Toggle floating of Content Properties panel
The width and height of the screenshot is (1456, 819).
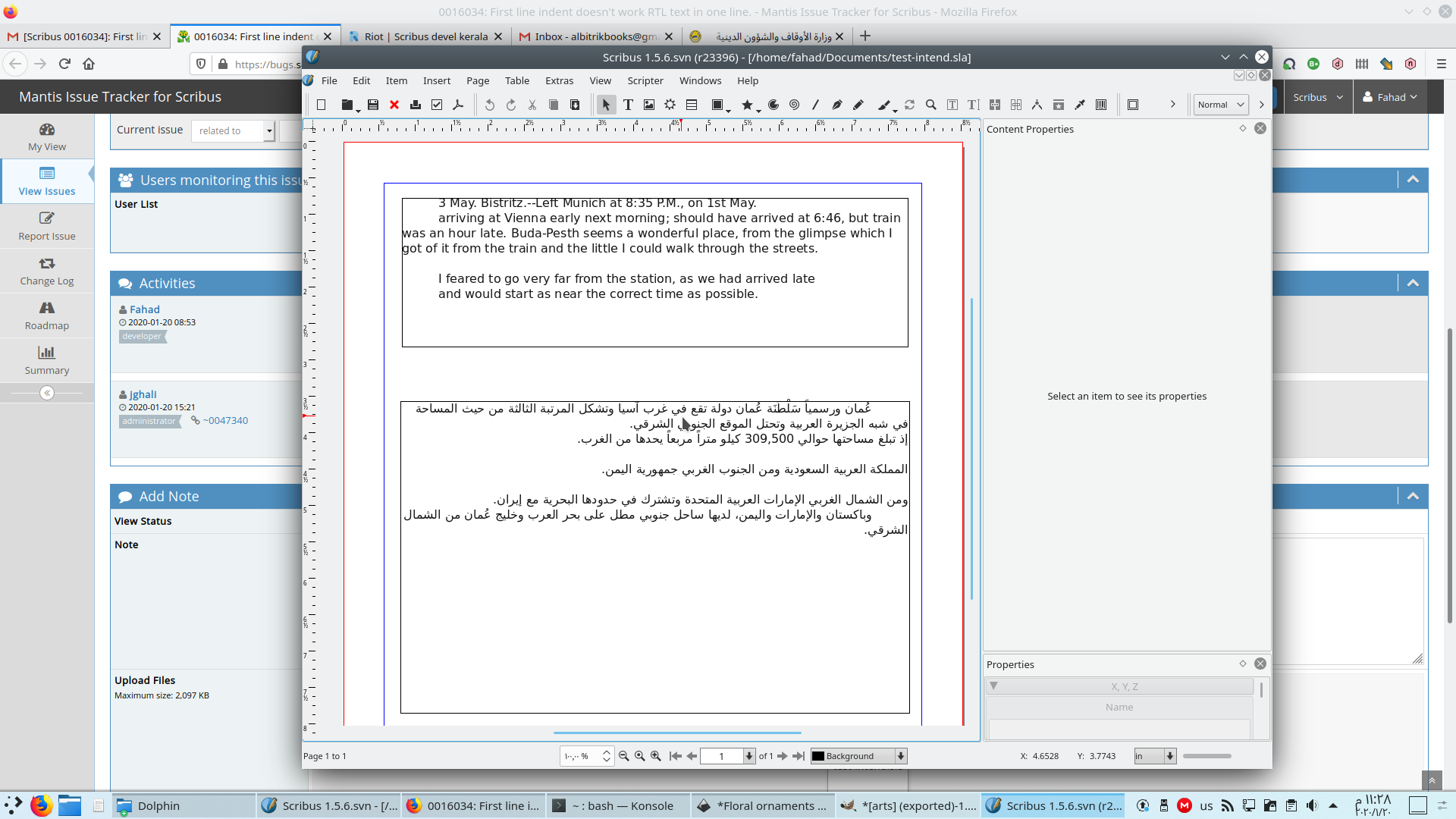tap(1243, 129)
